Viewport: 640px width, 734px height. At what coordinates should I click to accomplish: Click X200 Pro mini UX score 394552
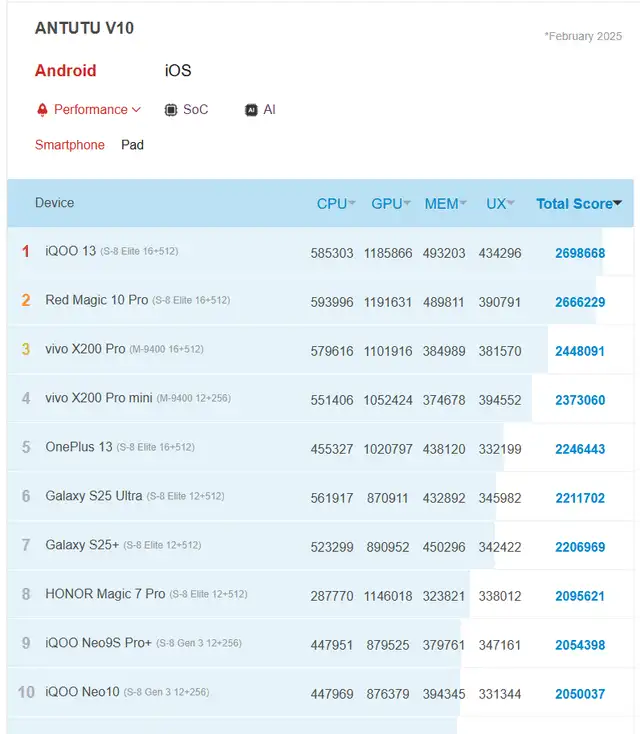500,400
